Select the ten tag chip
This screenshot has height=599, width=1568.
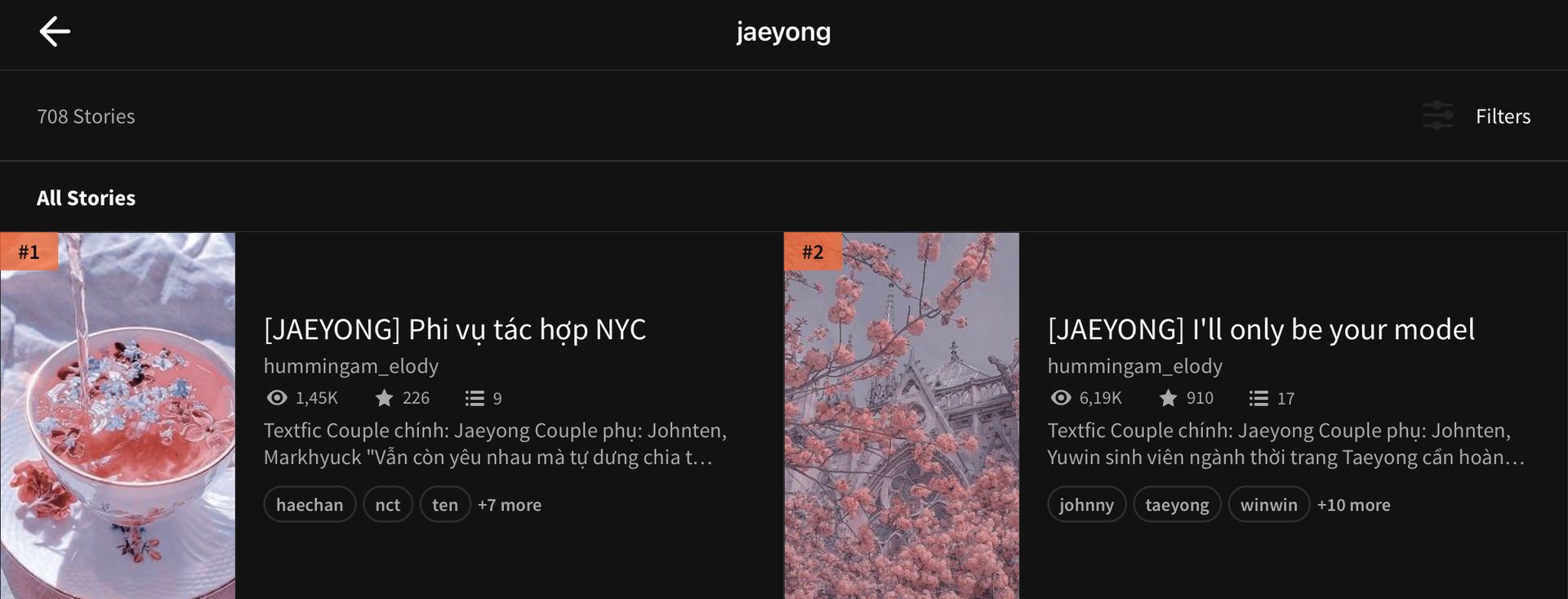click(445, 505)
